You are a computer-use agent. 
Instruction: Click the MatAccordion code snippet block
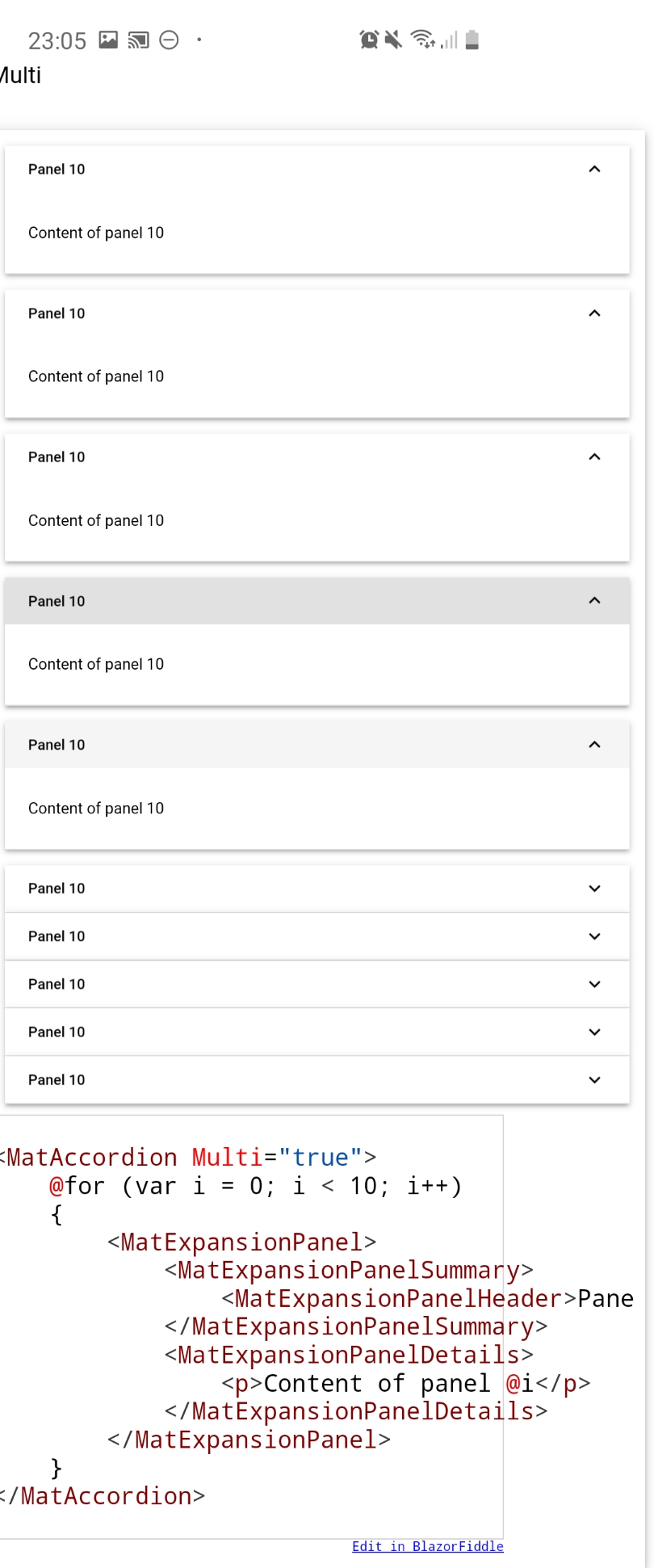point(250,1325)
